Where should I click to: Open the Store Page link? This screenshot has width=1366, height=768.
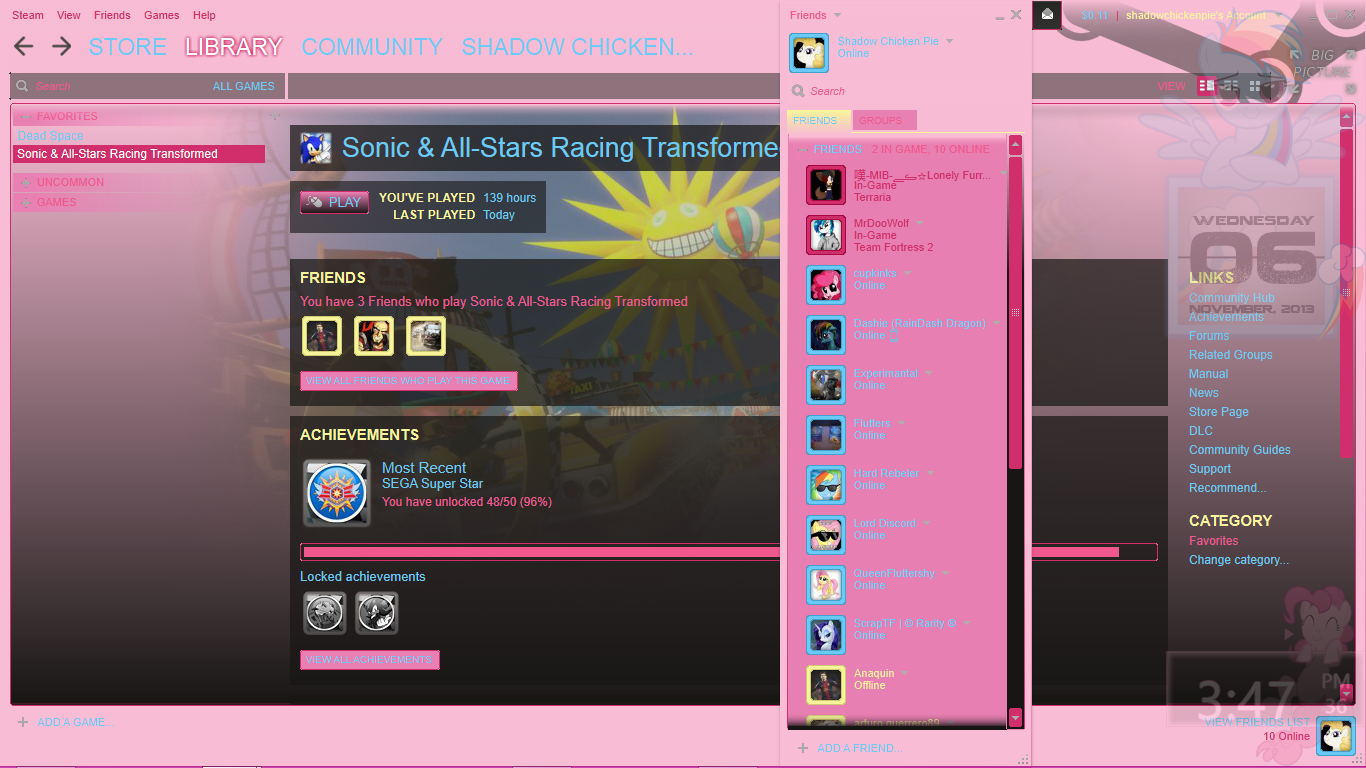tap(1219, 412)
